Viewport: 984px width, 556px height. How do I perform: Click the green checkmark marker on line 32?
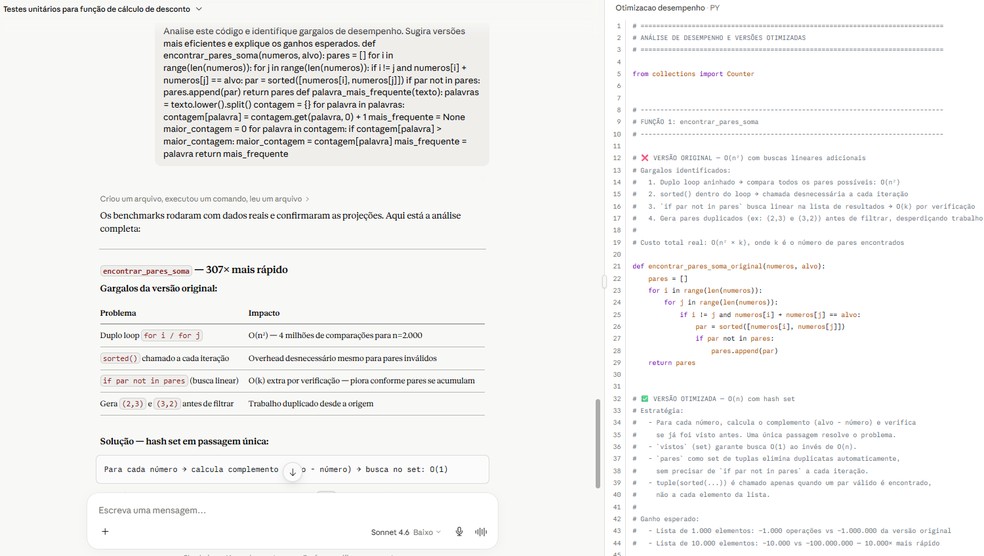click(644, 398)
